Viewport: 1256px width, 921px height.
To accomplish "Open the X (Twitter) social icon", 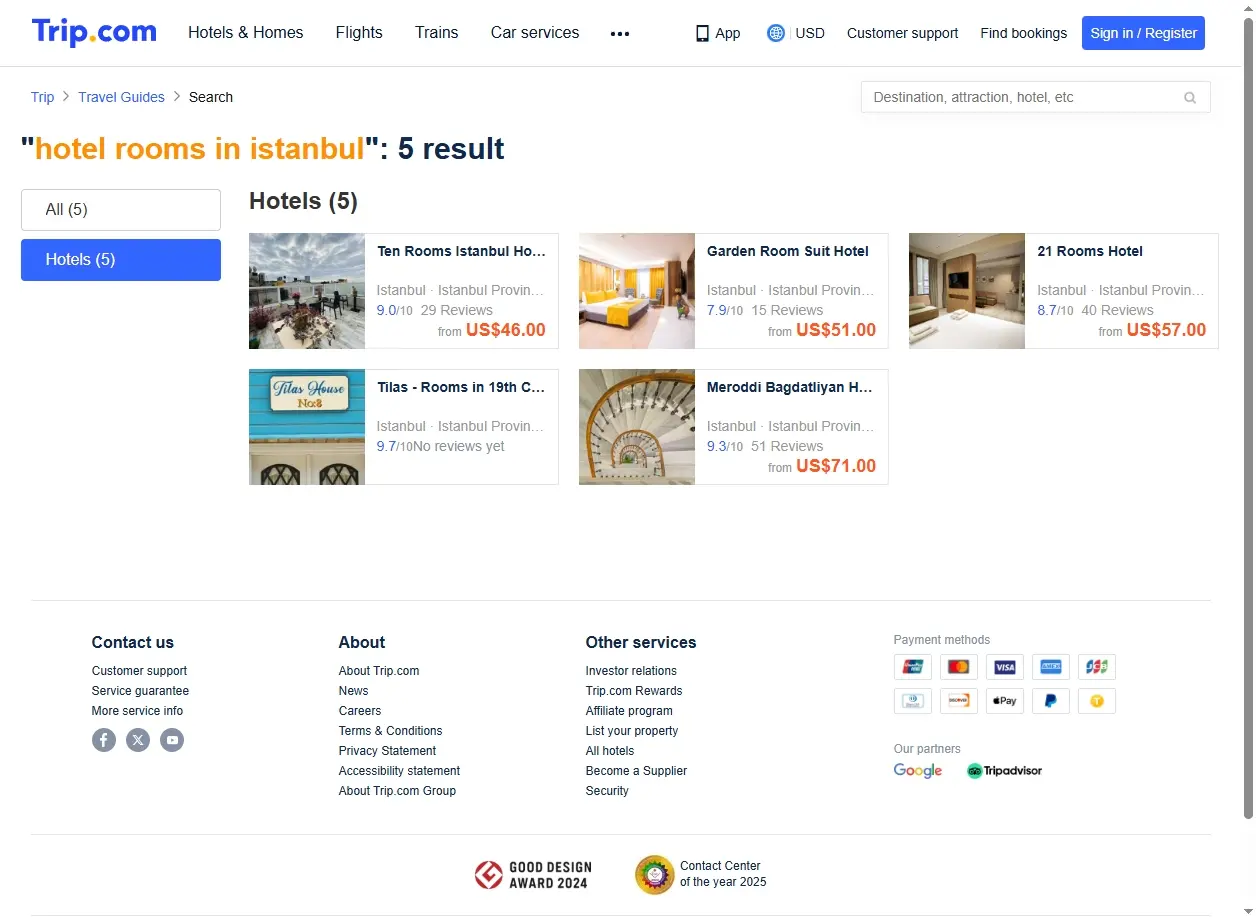I will 138,740.
